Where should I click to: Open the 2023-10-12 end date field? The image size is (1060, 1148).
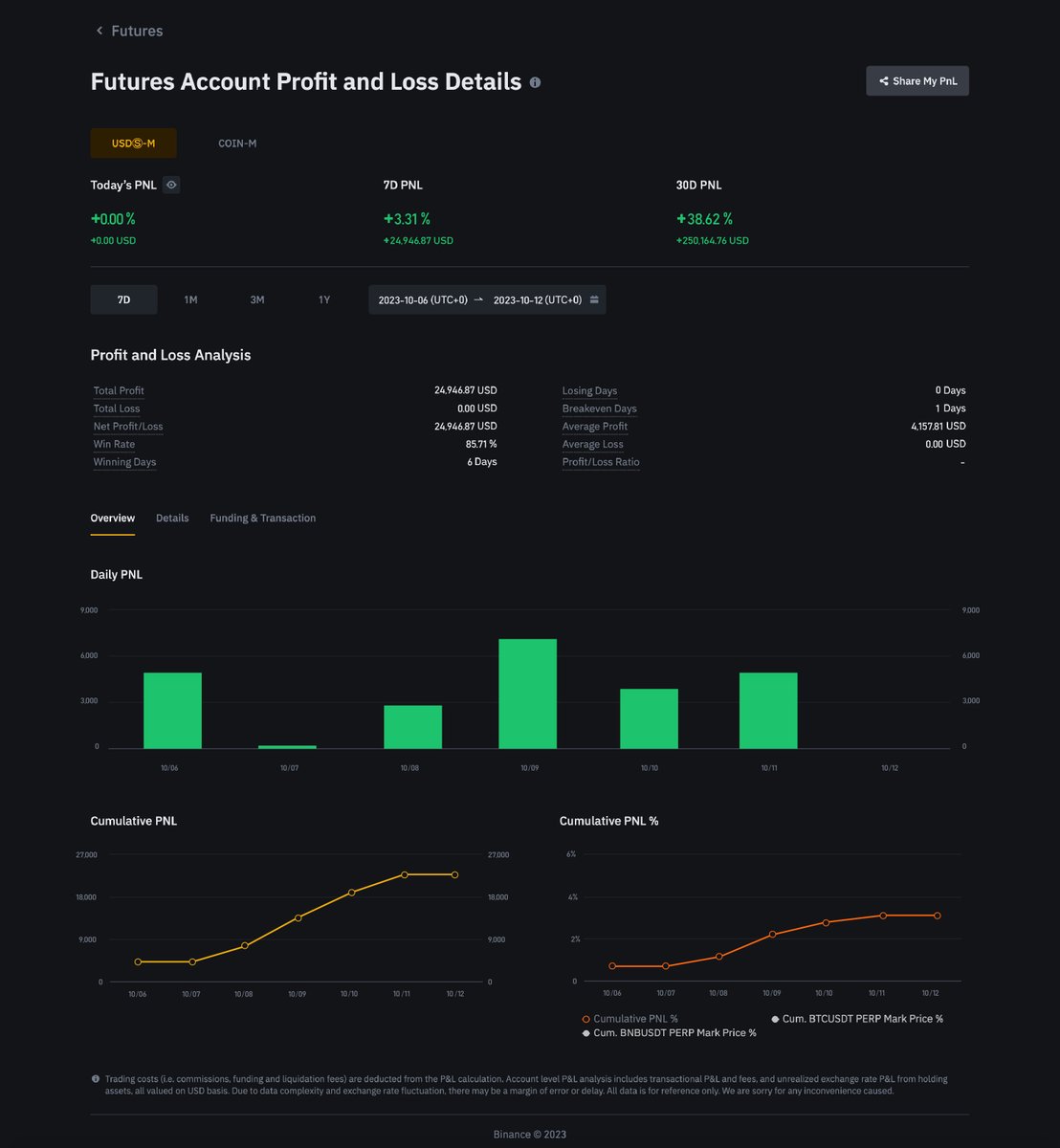point(538,299)
